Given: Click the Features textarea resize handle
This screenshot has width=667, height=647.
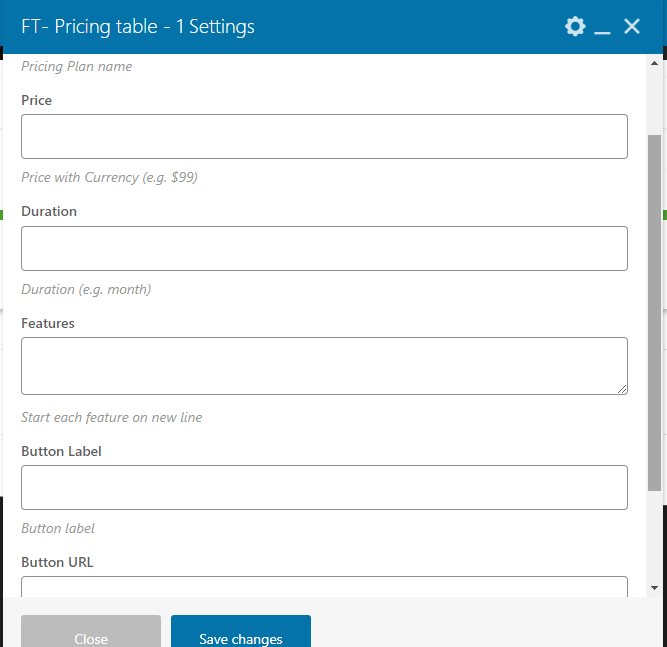Looking at the screenshot, I should point(622,389).
